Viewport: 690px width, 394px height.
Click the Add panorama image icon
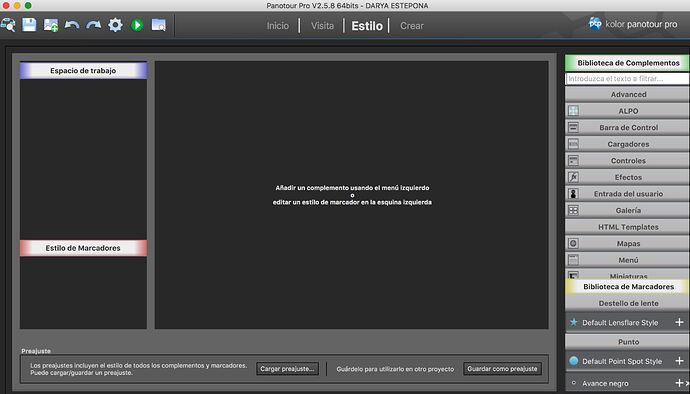tap(51, 25)
